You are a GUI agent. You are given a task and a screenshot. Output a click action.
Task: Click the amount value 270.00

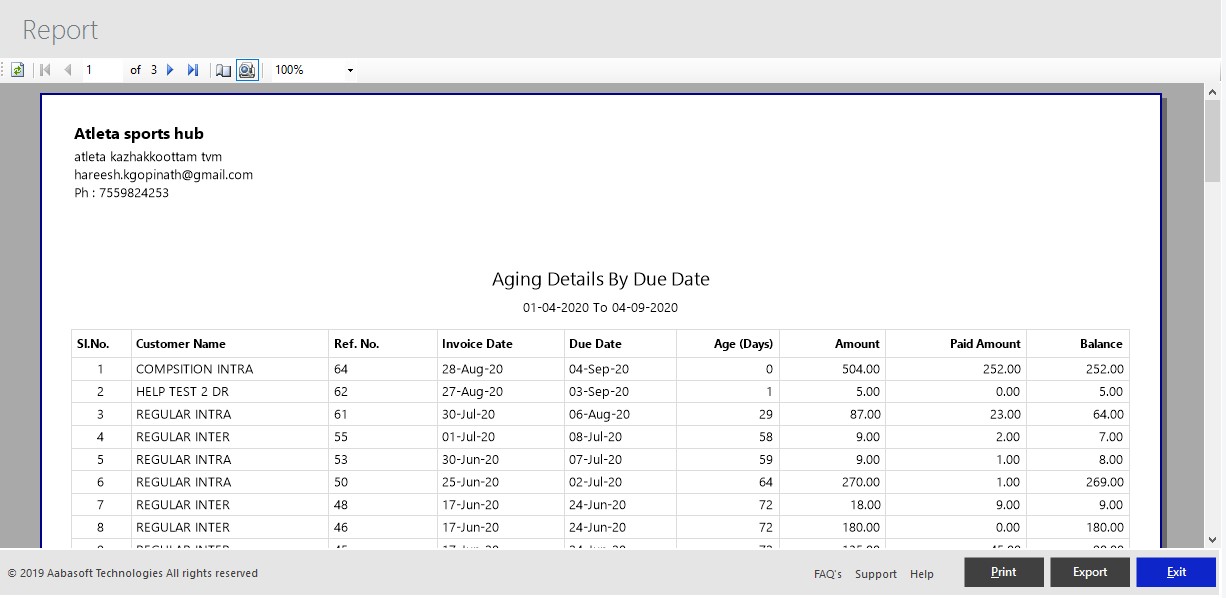pos(859,482)
